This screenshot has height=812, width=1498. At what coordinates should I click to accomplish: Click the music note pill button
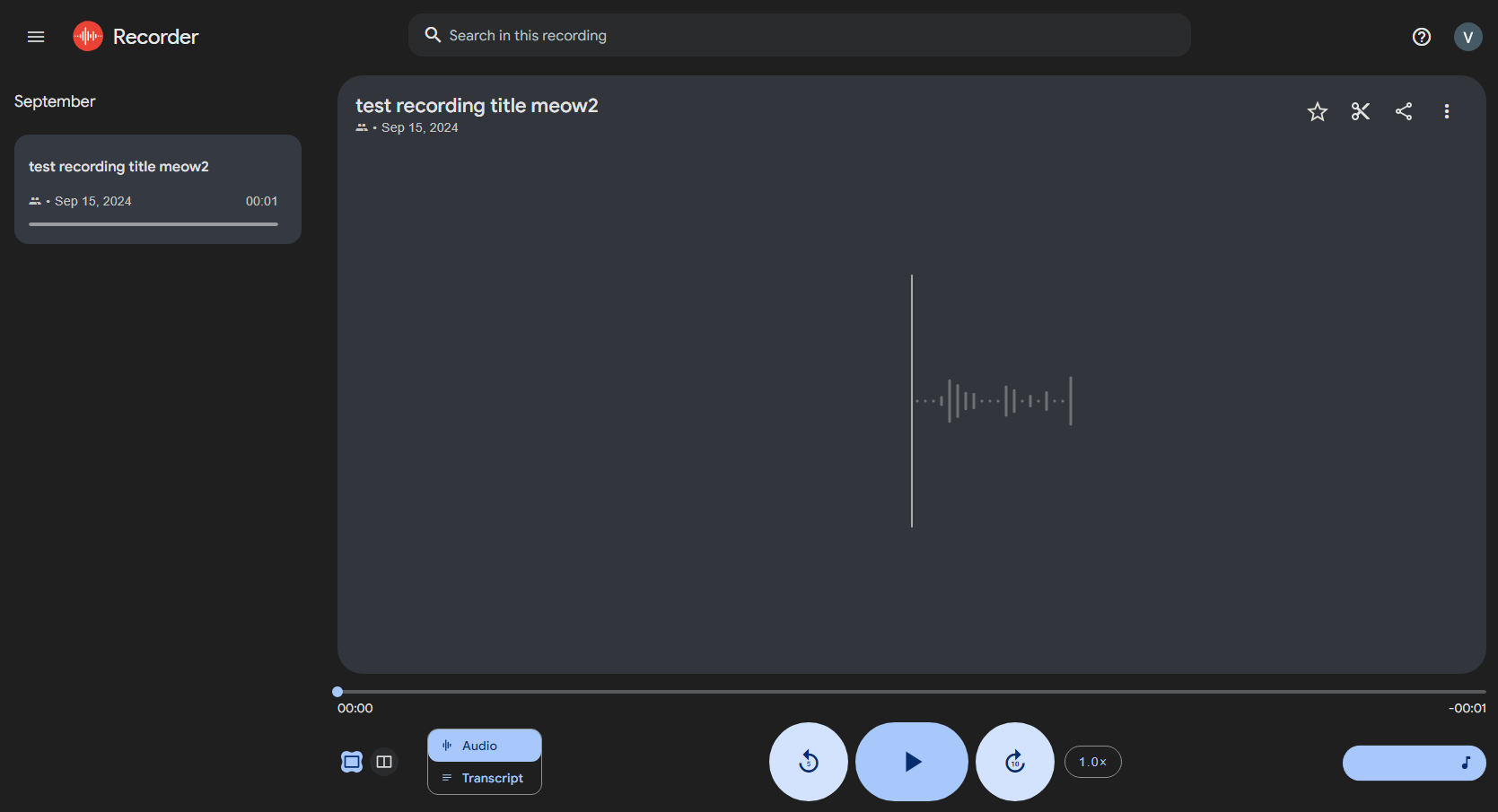click(1414, 763)
